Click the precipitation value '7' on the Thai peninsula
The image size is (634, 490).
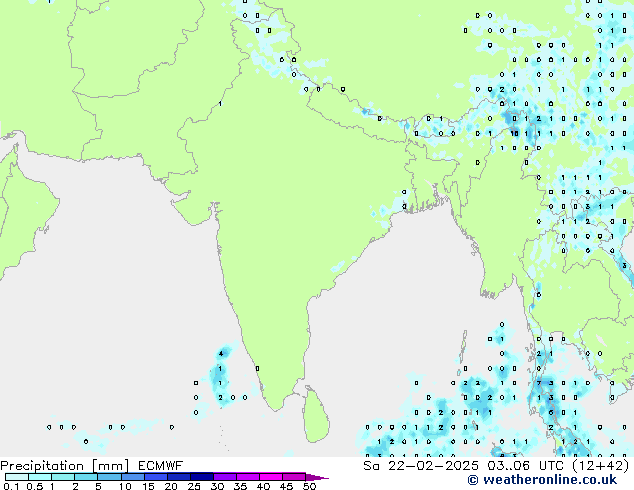tap(539, 383)
